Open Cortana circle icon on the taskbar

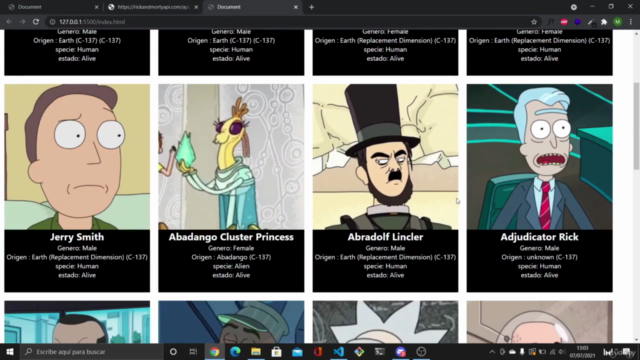[173, 351]
